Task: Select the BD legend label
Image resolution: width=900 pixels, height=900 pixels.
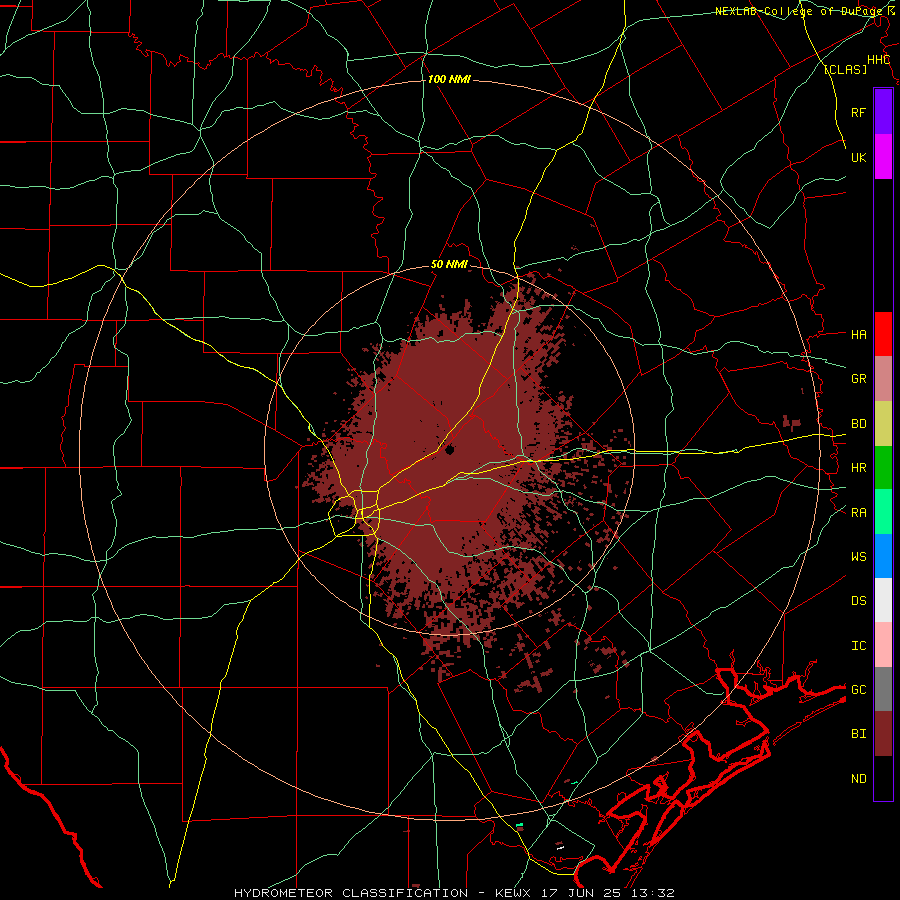Action: pyautogui.click(x=859, y=424)
